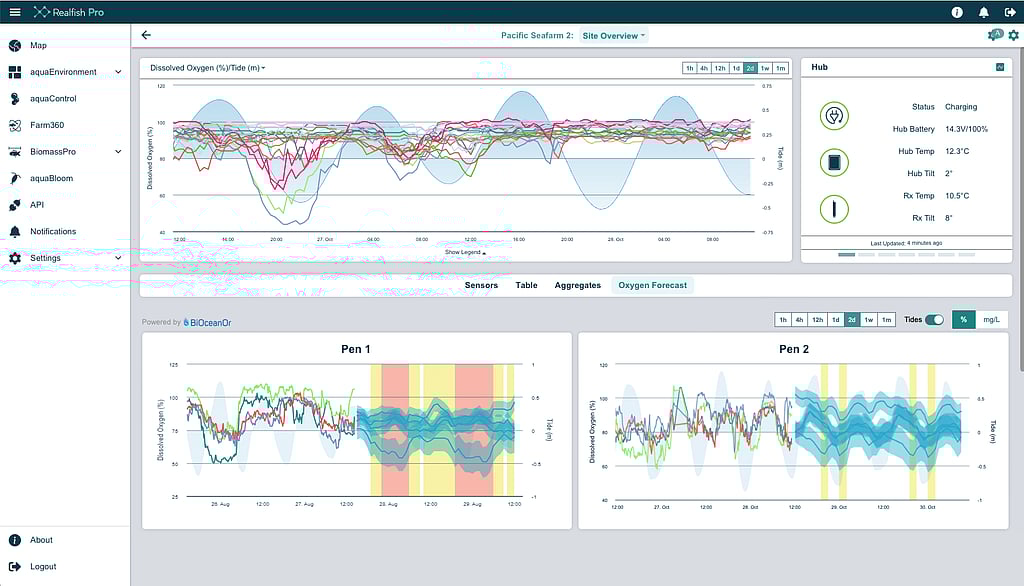The image size is (1024, 586).
Task: Log out using the sidebar Logout button
Action: [x=43, y=566]
